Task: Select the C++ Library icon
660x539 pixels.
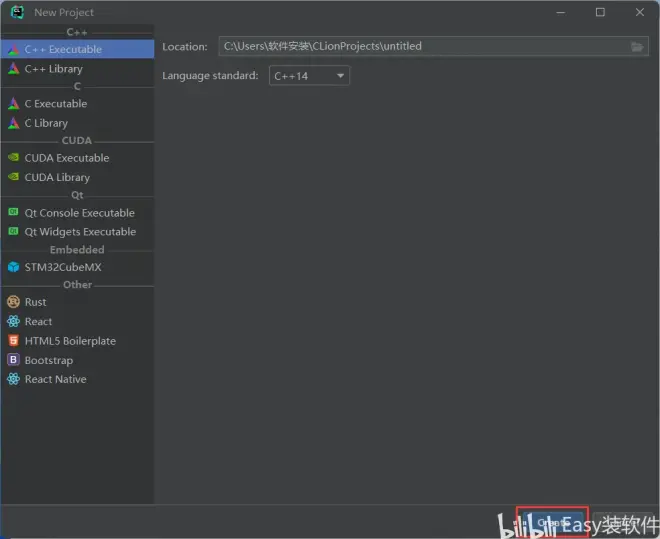Action: click(13, 68)
